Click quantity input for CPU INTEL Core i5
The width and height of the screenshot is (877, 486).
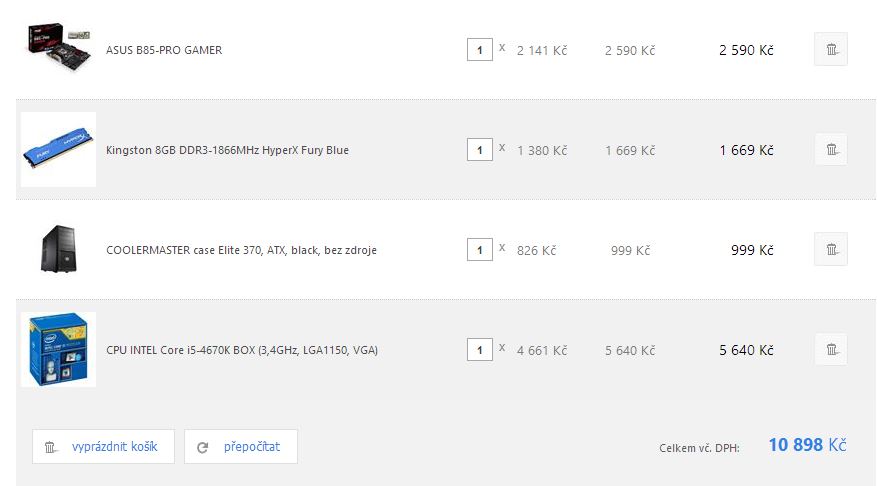(479, 350)
